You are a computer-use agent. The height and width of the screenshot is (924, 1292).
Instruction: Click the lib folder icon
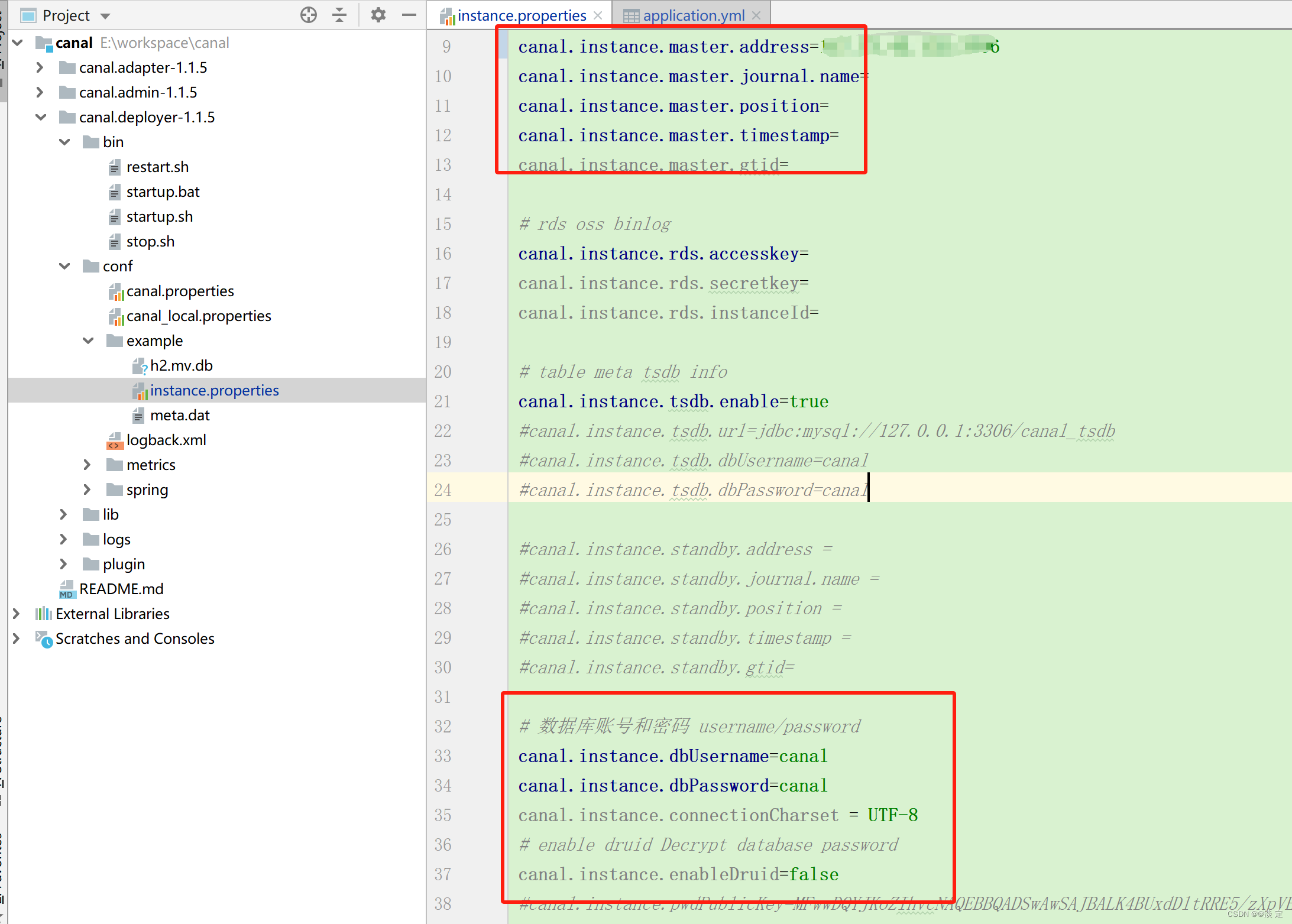point(91,514)
